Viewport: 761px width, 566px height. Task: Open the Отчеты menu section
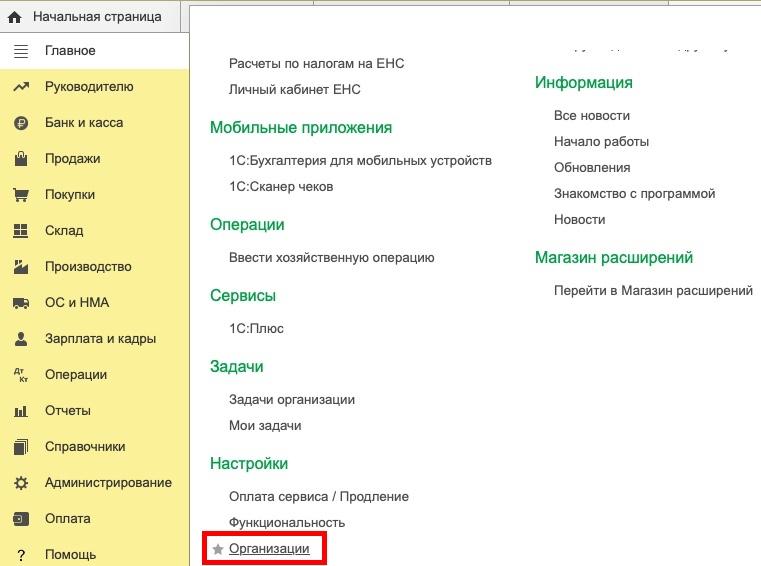[68, 411]
